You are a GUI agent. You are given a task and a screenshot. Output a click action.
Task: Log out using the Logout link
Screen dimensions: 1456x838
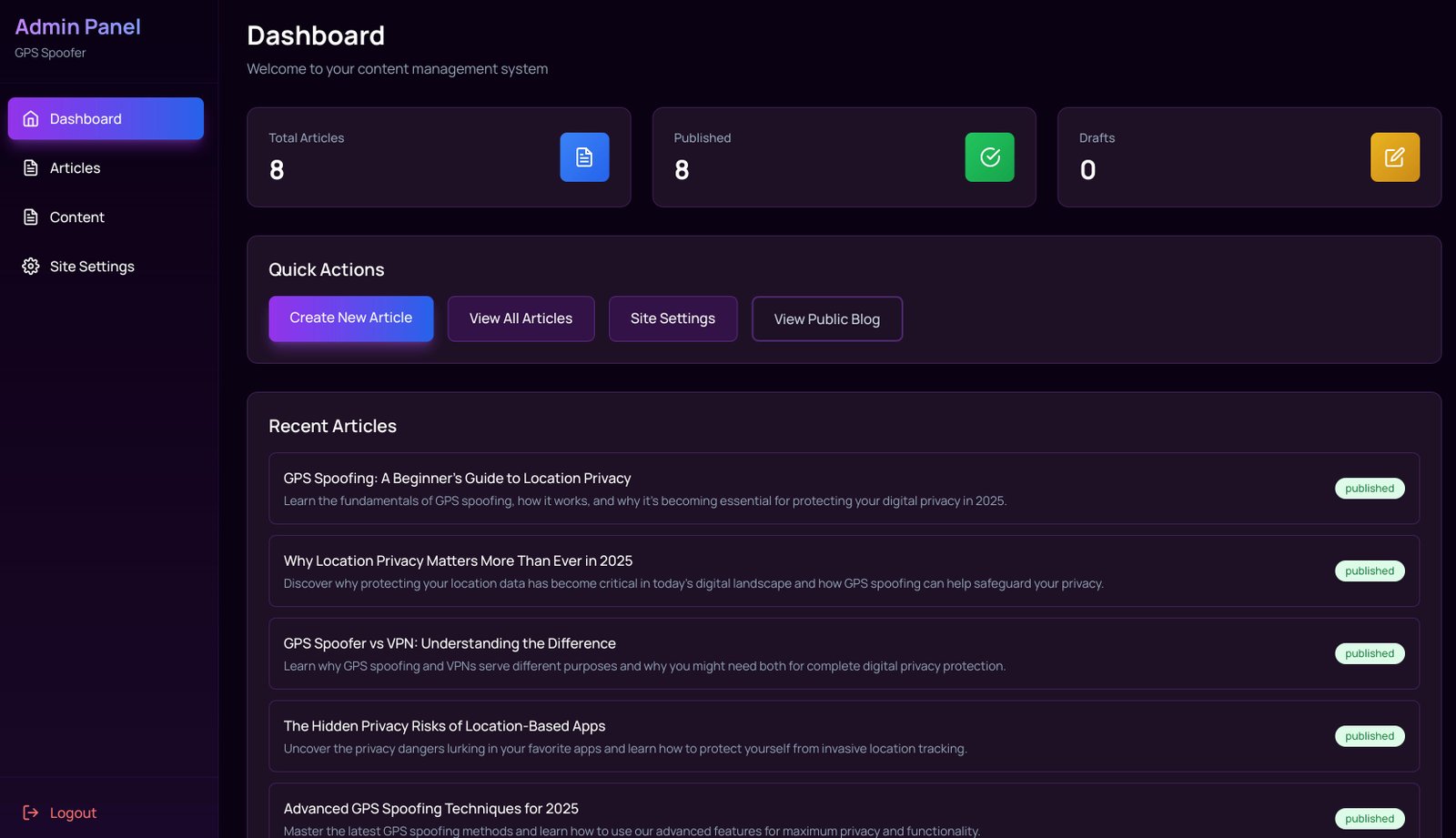click(x=73, y=813)
